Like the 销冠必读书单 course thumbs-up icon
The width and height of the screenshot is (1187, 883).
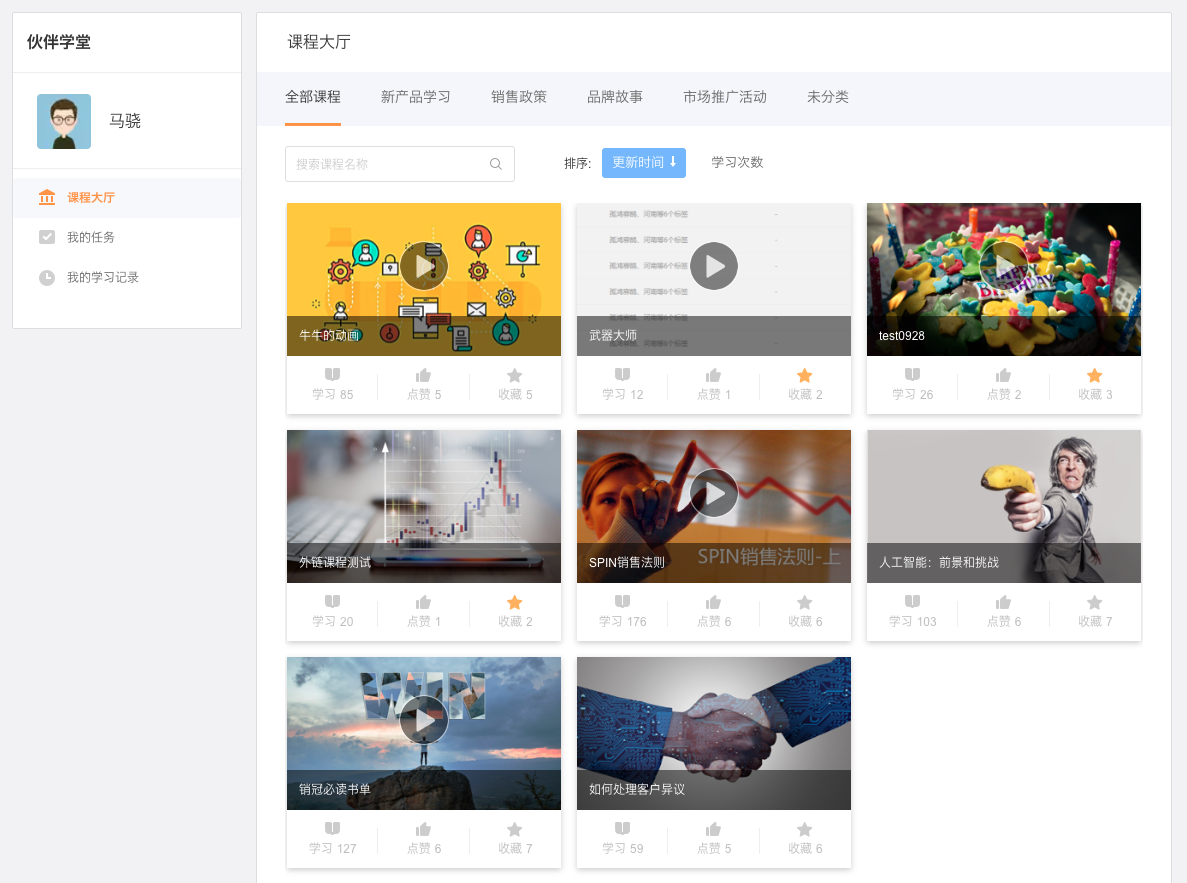click(423, 830)
